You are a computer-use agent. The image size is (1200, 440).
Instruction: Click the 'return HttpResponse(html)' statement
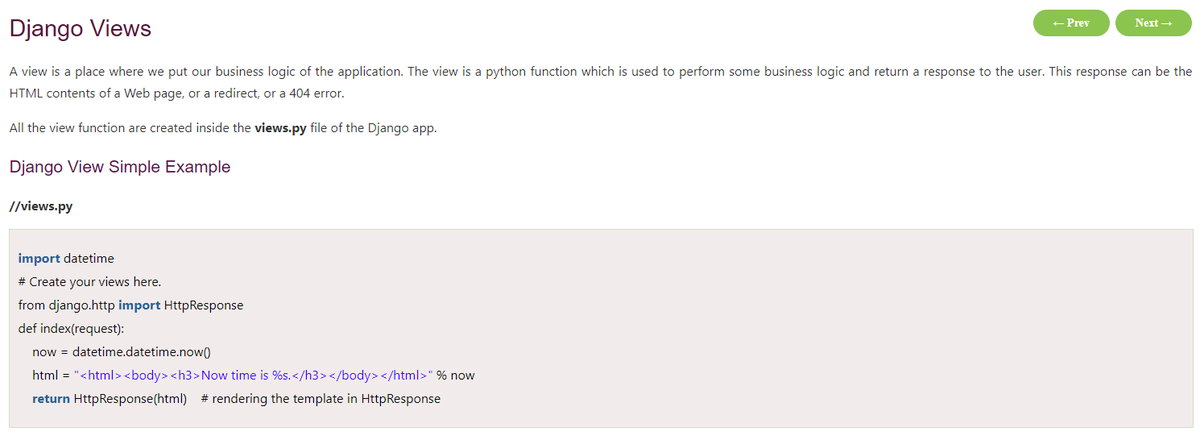(110, 399)
